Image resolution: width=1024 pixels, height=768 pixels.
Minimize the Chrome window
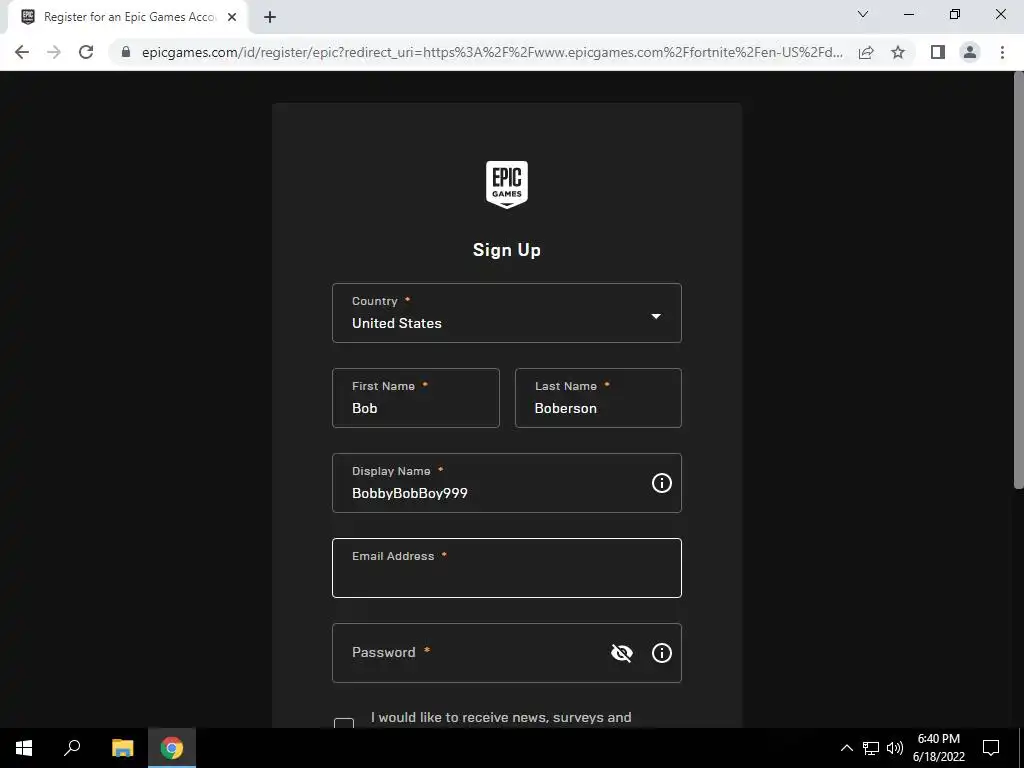(x=909, y=14)
